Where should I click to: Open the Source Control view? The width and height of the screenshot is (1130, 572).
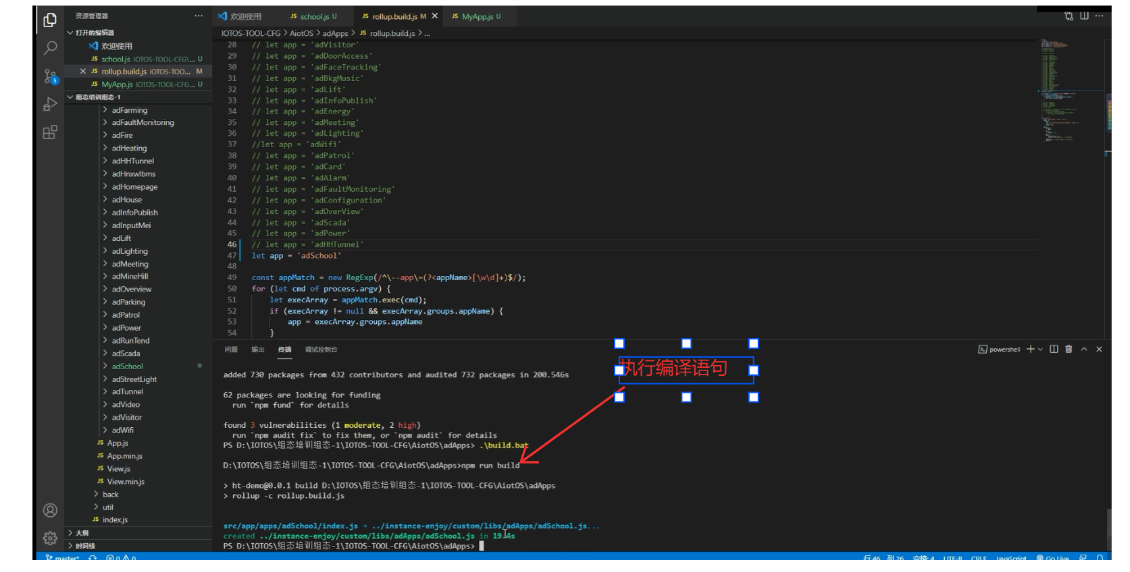50,76
